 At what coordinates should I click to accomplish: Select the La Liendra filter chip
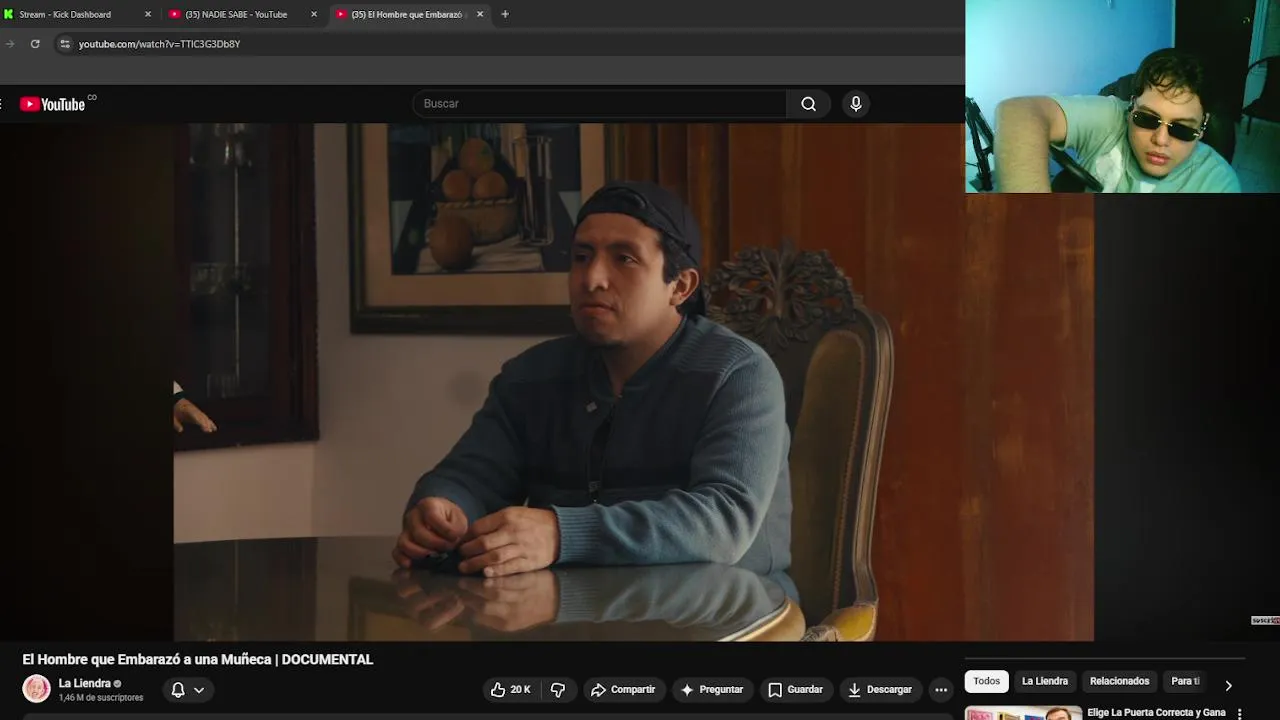[x=1045, y=681]
